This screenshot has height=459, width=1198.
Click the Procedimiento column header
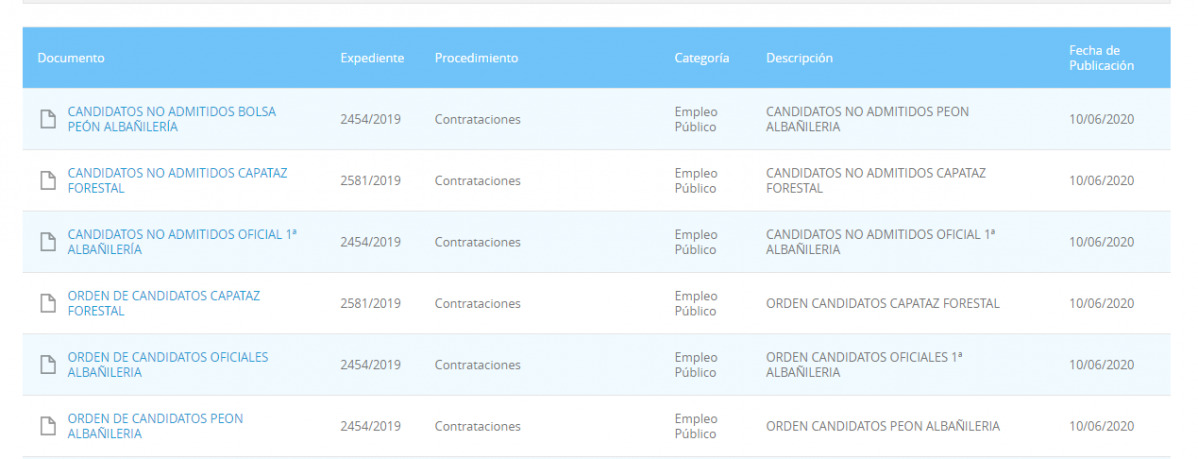(x=476, y=58)
